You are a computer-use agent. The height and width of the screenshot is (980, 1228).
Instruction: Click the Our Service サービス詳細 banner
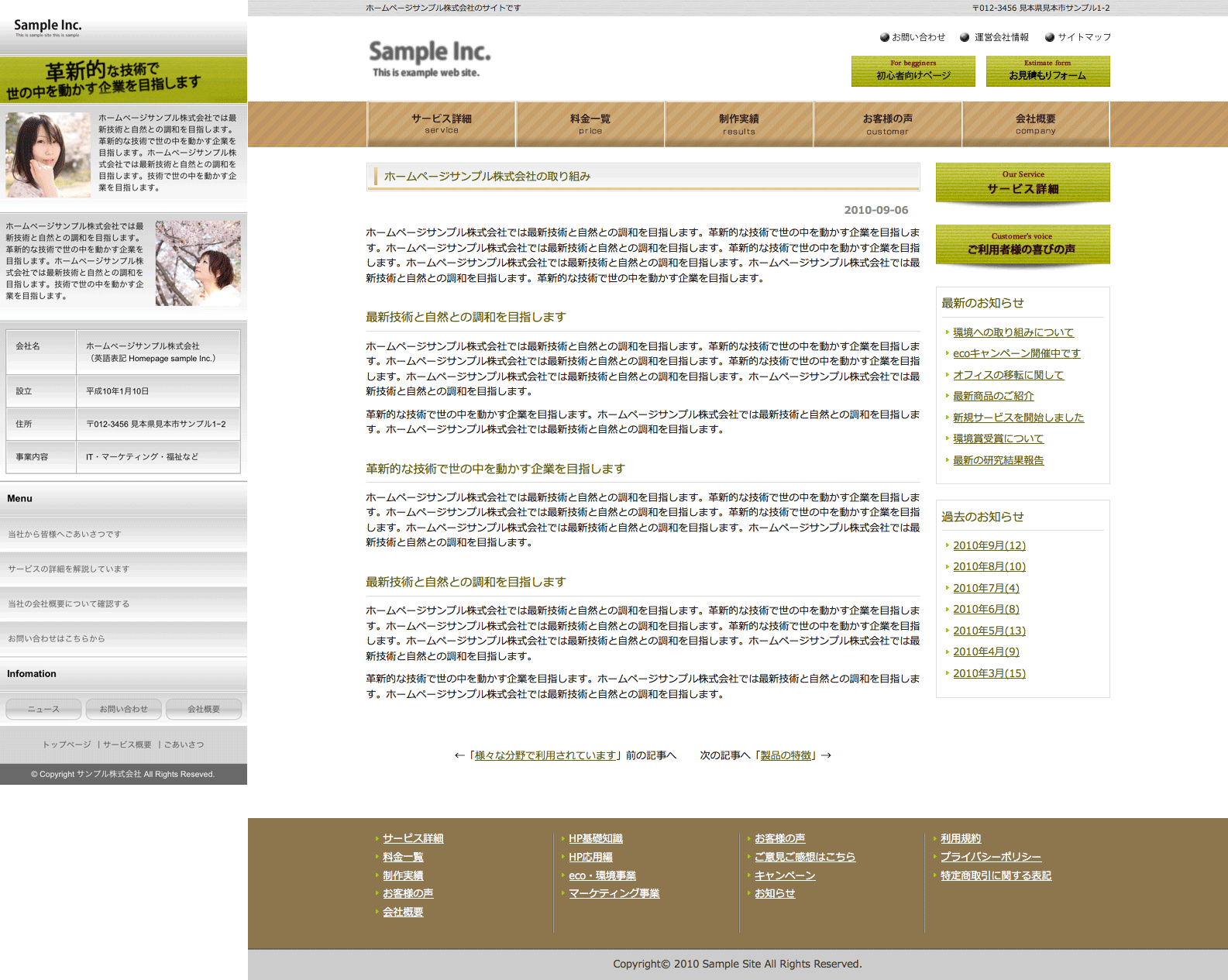point(1023,183)
